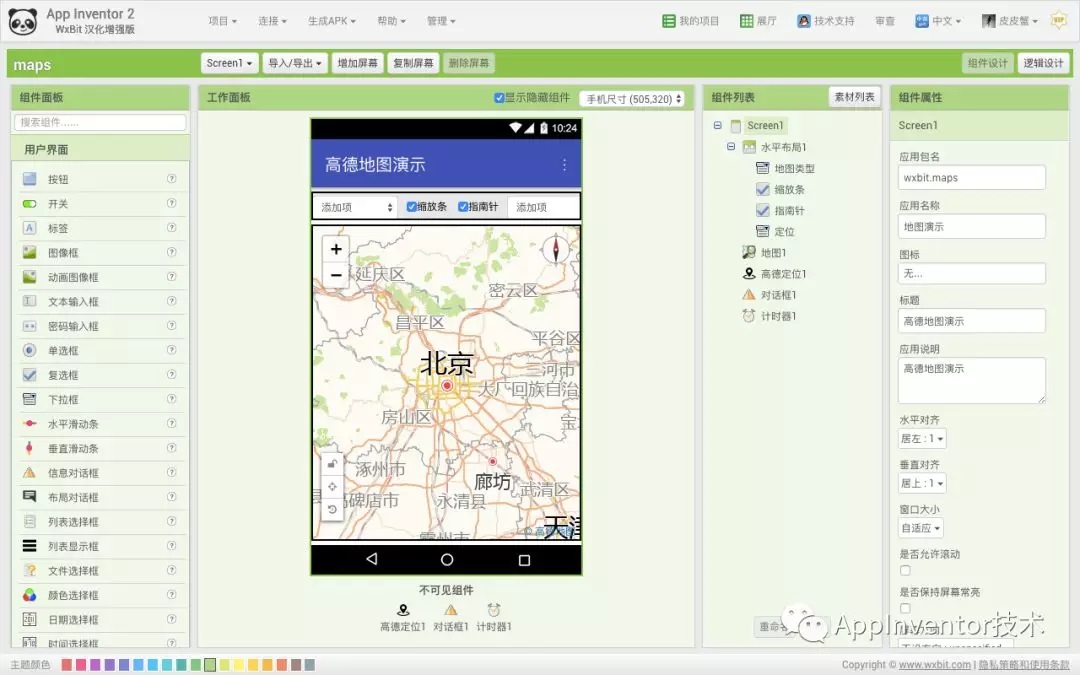Select the 计时器1 non-visible component icon

[x=494, y=610]
